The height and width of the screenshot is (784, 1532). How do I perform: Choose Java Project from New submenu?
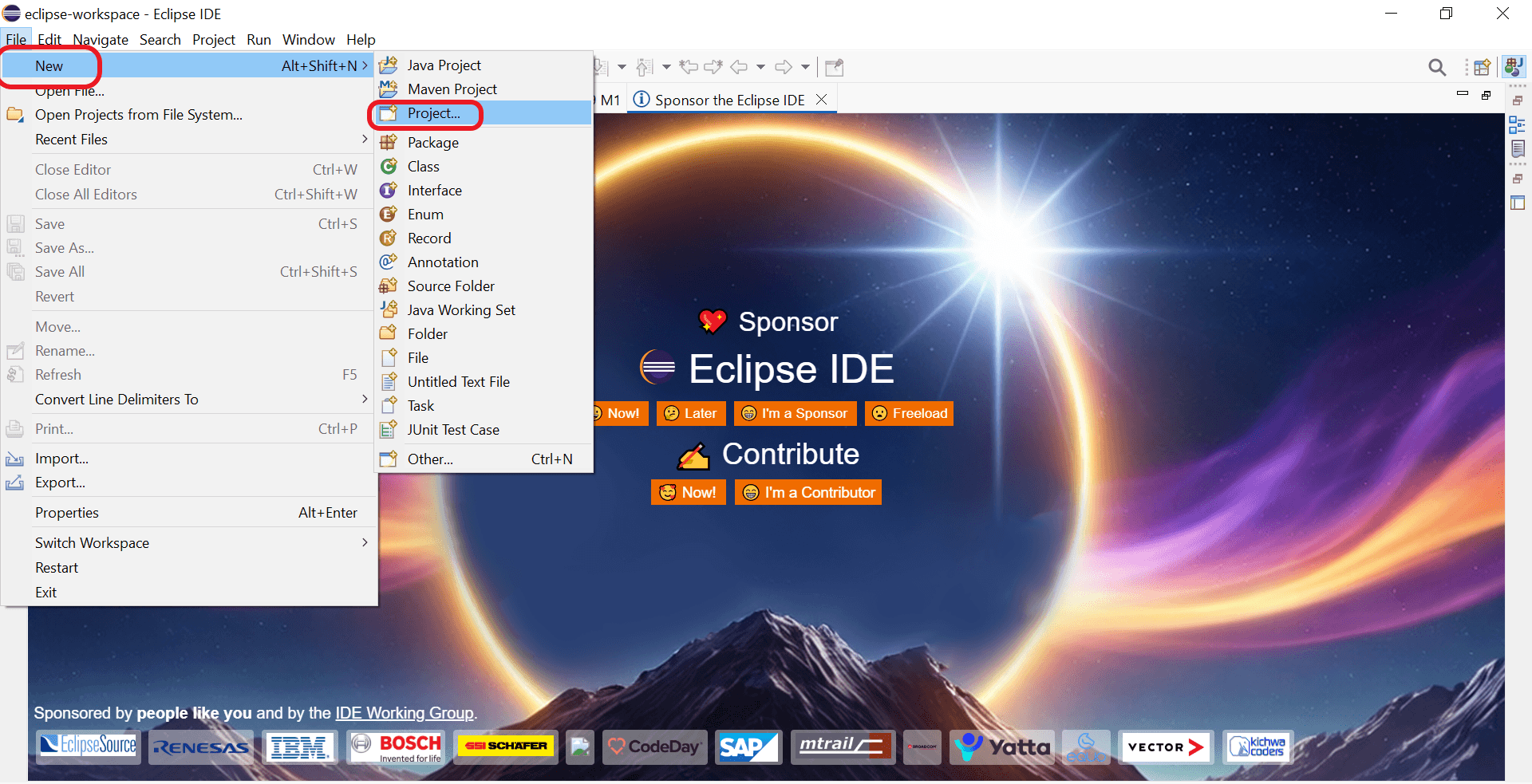point(484,65)
